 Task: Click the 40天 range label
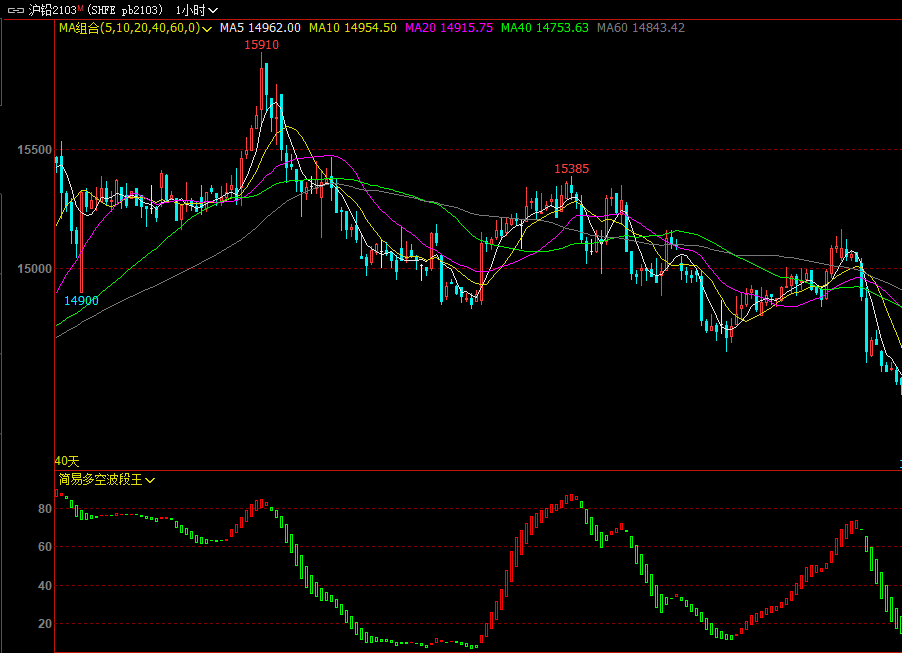(x=67, y=461)
